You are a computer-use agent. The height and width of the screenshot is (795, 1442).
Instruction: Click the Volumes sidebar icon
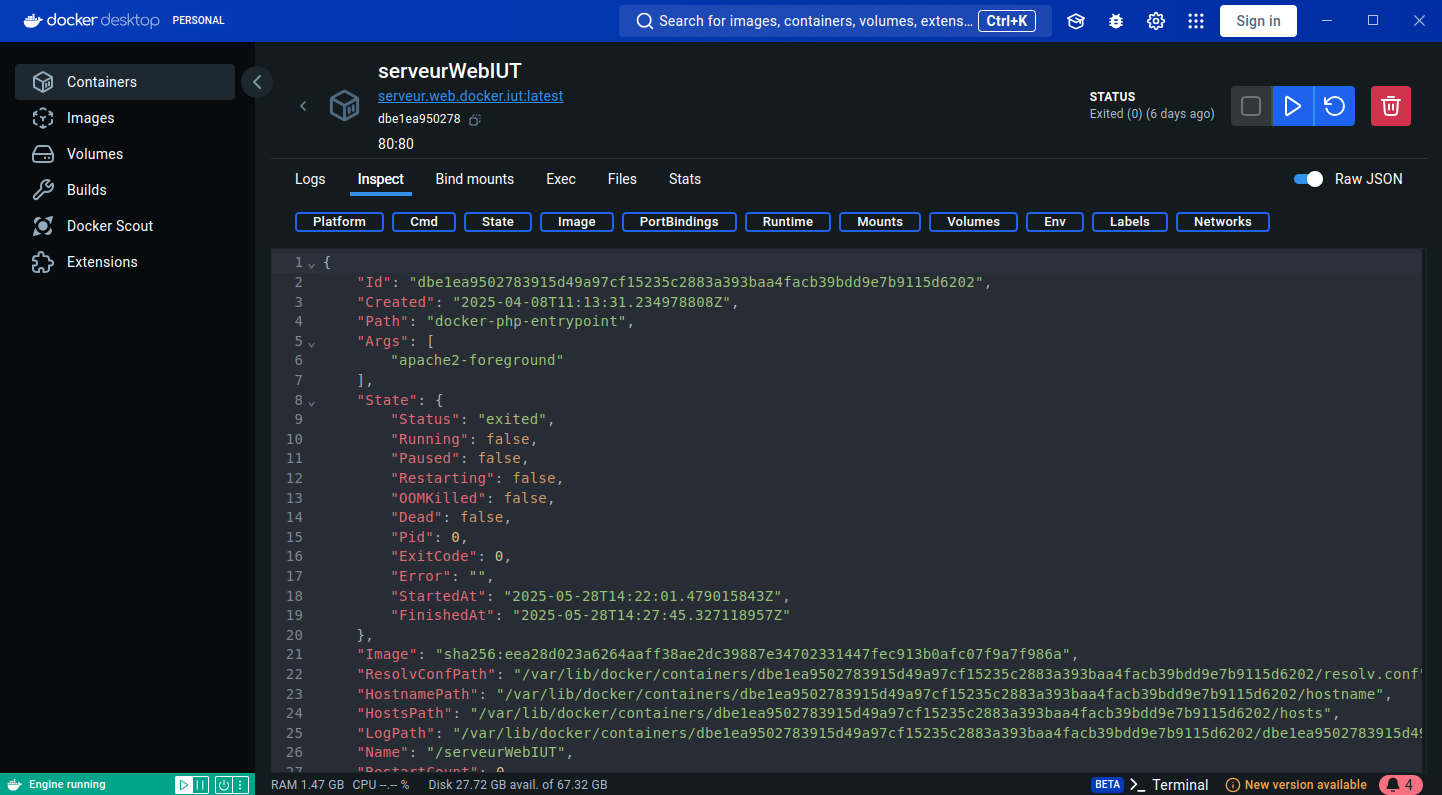(42, 154)
